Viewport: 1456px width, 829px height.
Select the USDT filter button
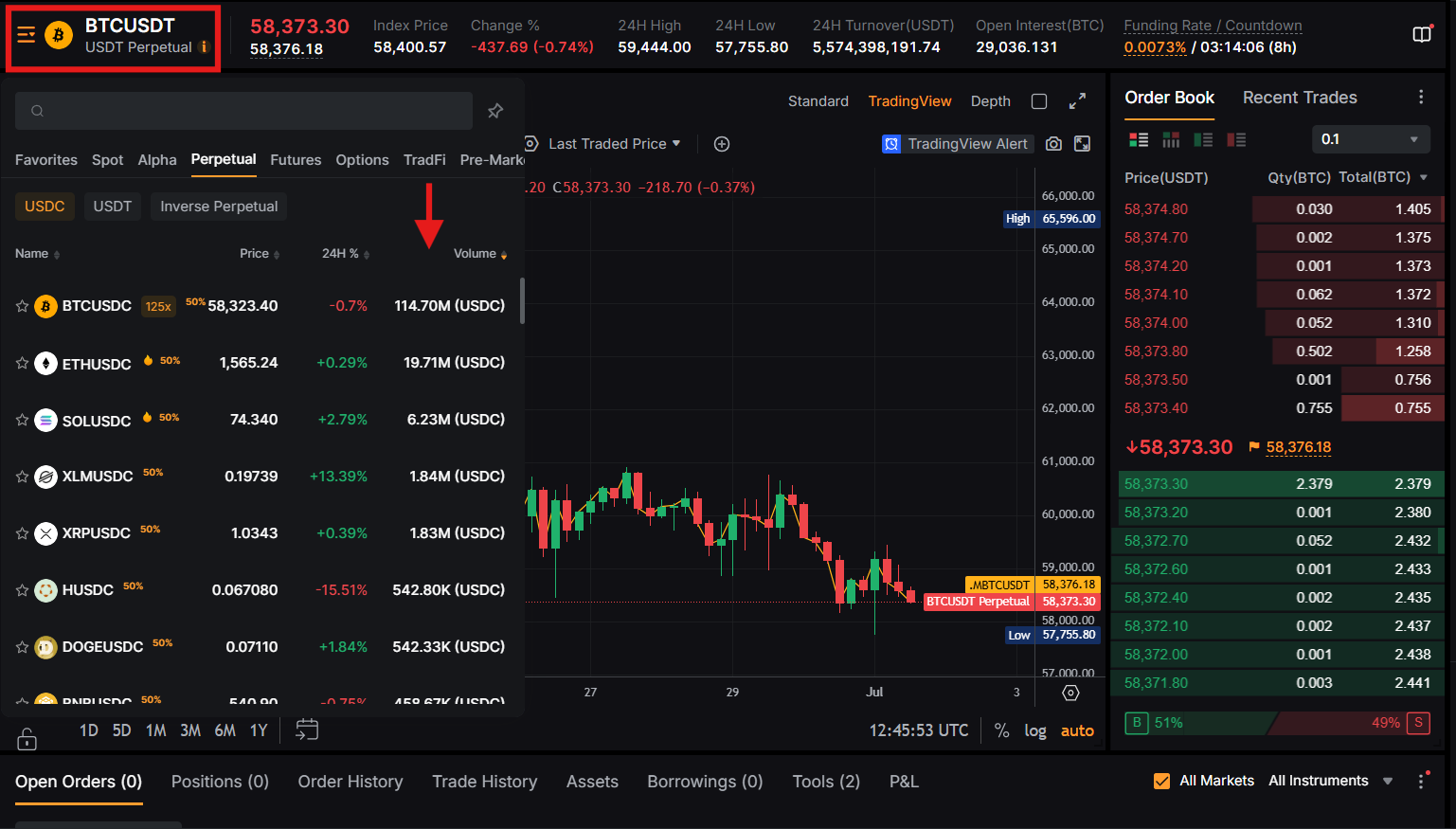click(x=113, y=207)
